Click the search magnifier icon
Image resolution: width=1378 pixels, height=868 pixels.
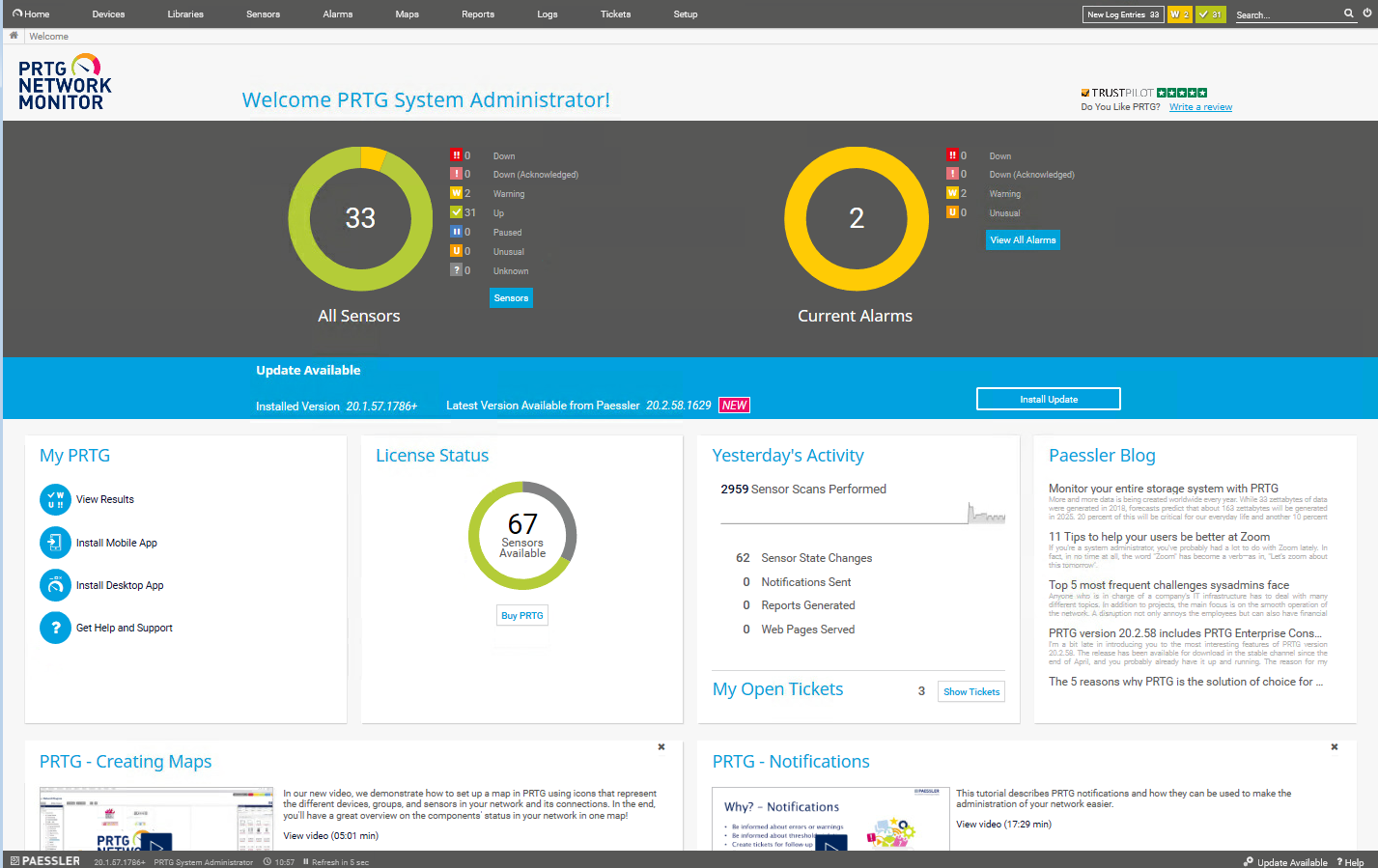point(1349,14)
